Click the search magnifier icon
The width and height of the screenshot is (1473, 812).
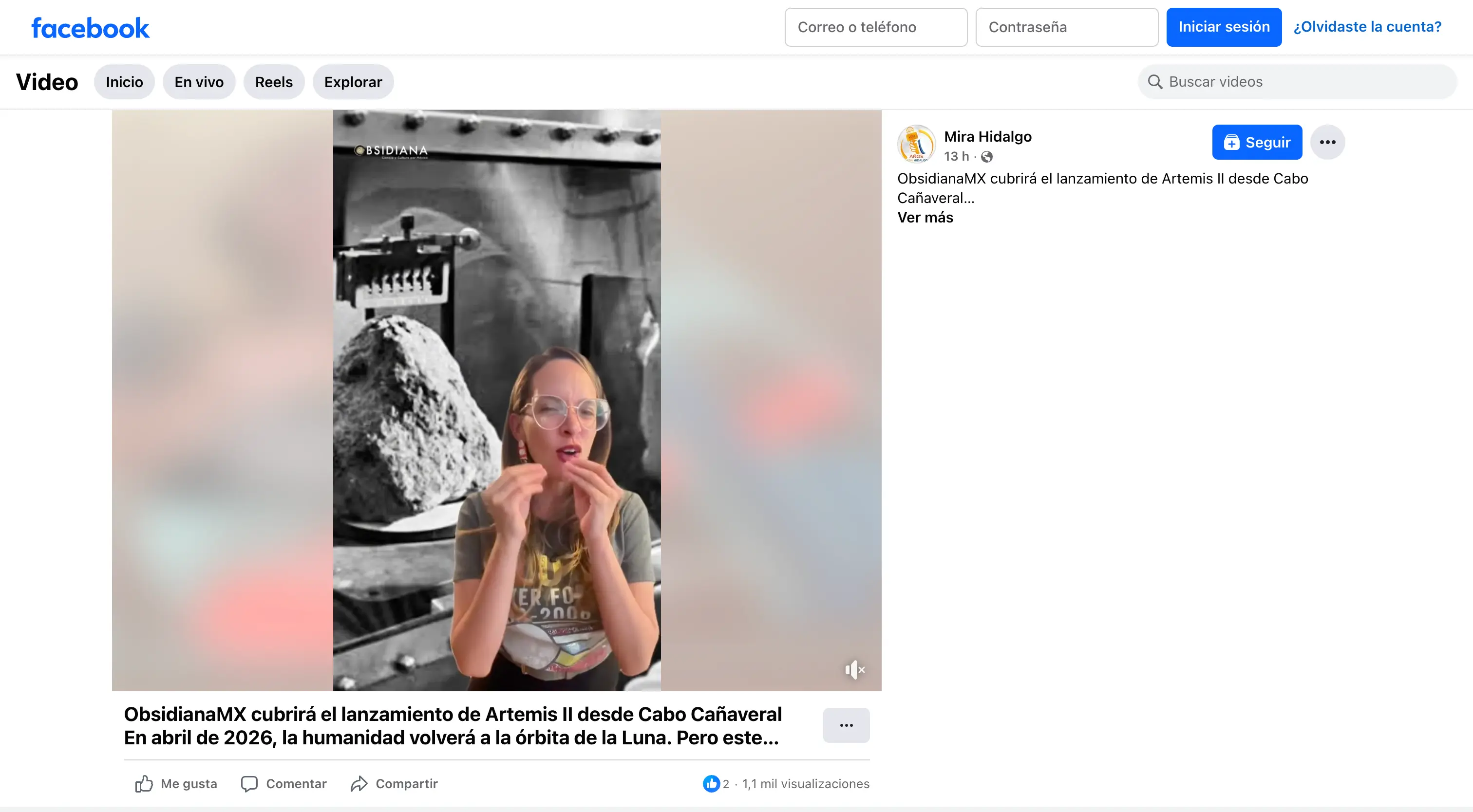(1155, 82)
